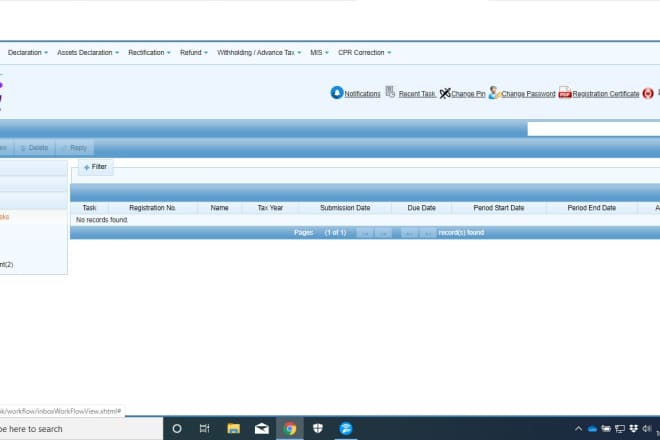Viewport: 660px width, 440px height.
Task: Open the Refund menu
Action: (x=194, y=52)
